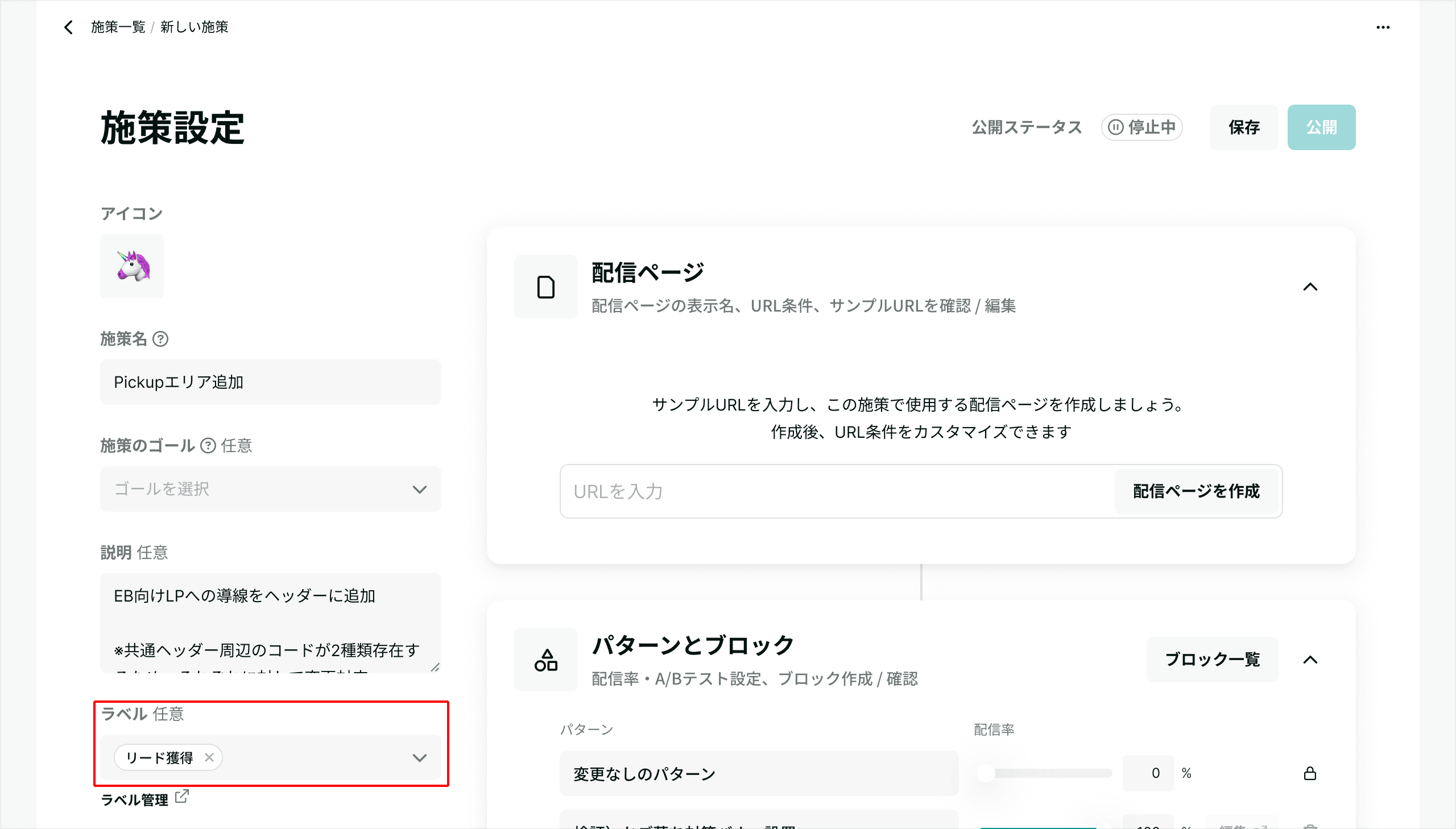Click the help icon beside 施策のゴール
Image resolution: width=1456 pixels, height=829 pixels.
[x=208, y=446]
